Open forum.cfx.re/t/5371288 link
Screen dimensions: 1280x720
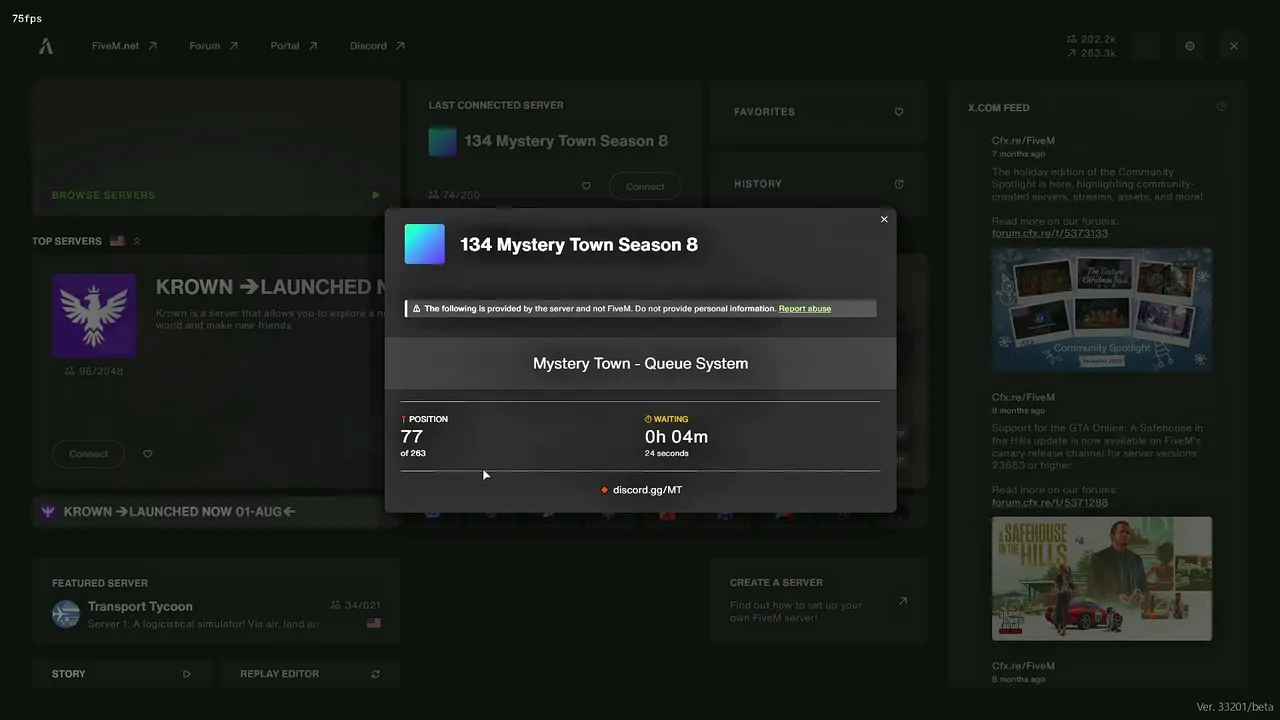1050,502
